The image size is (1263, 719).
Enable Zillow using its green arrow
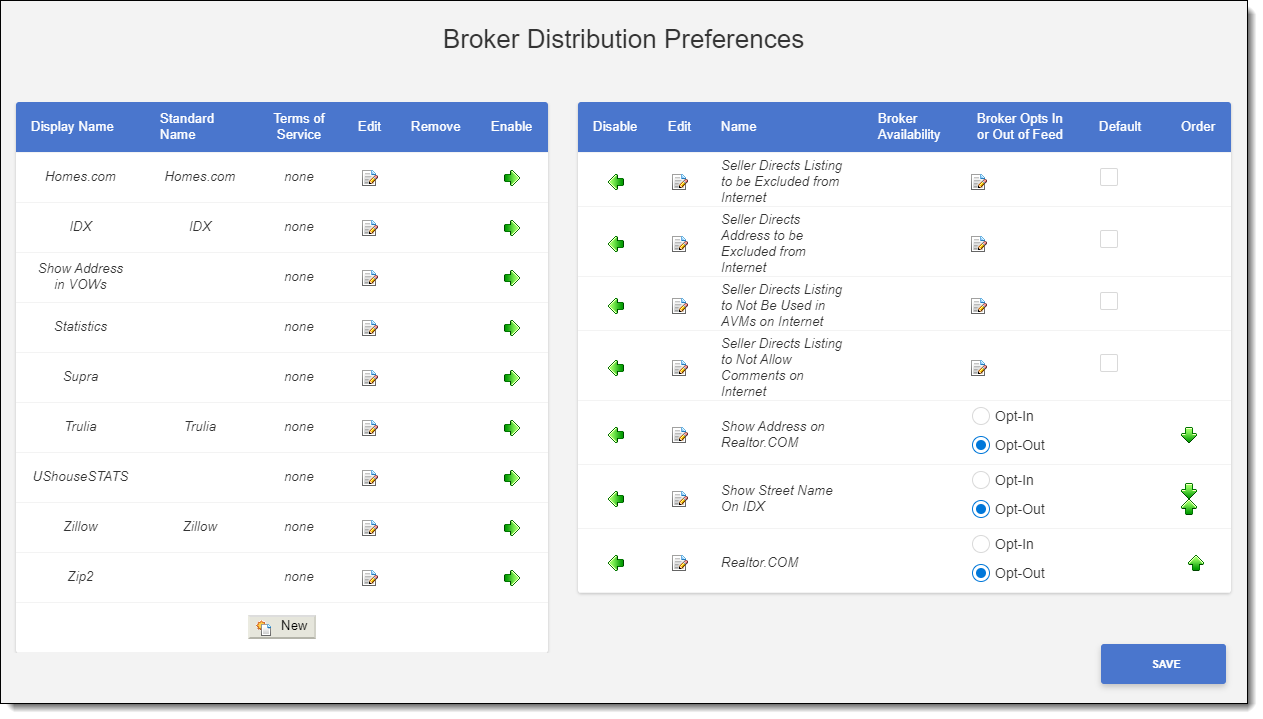pos(512,528)
